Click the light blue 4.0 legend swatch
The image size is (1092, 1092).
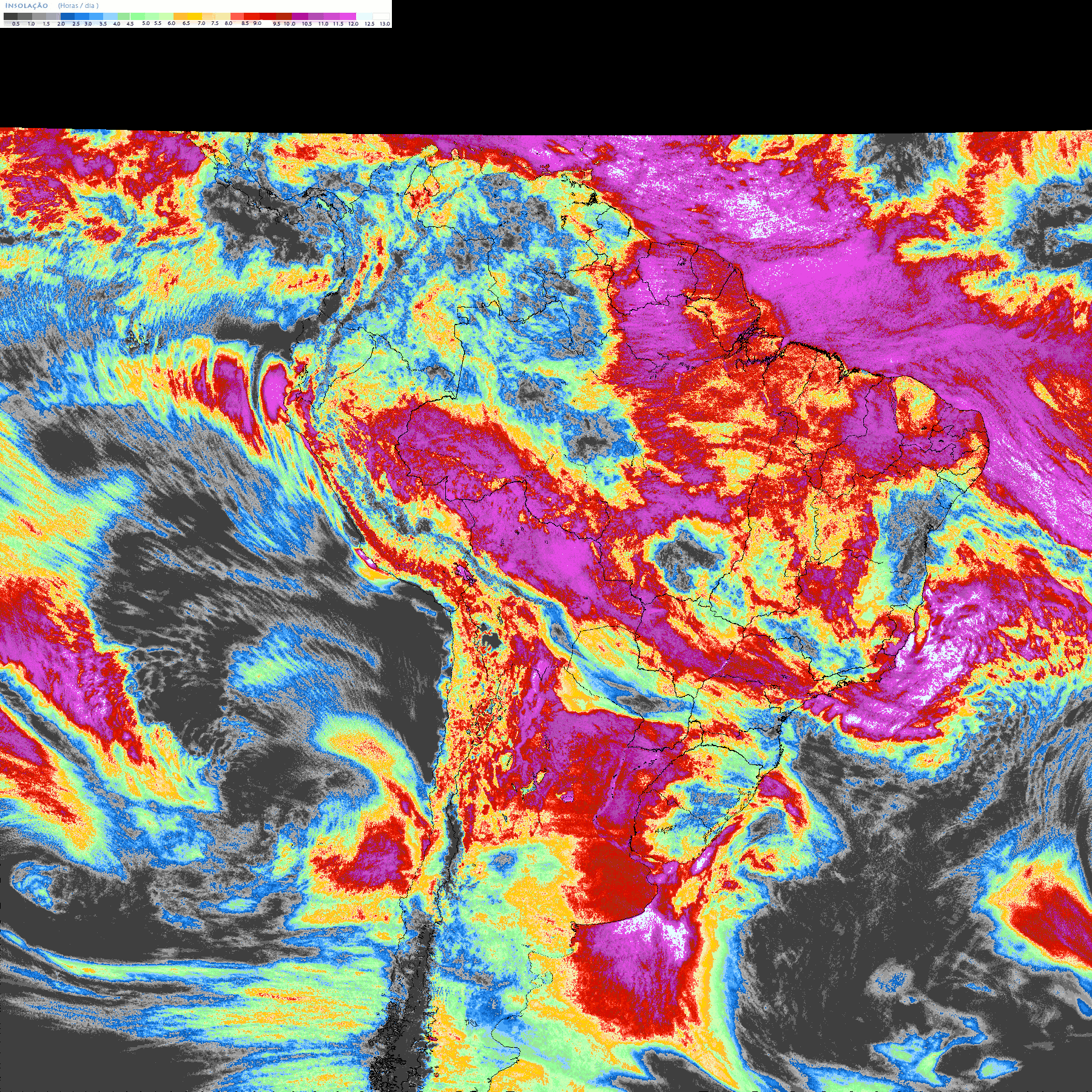[110, 16]
